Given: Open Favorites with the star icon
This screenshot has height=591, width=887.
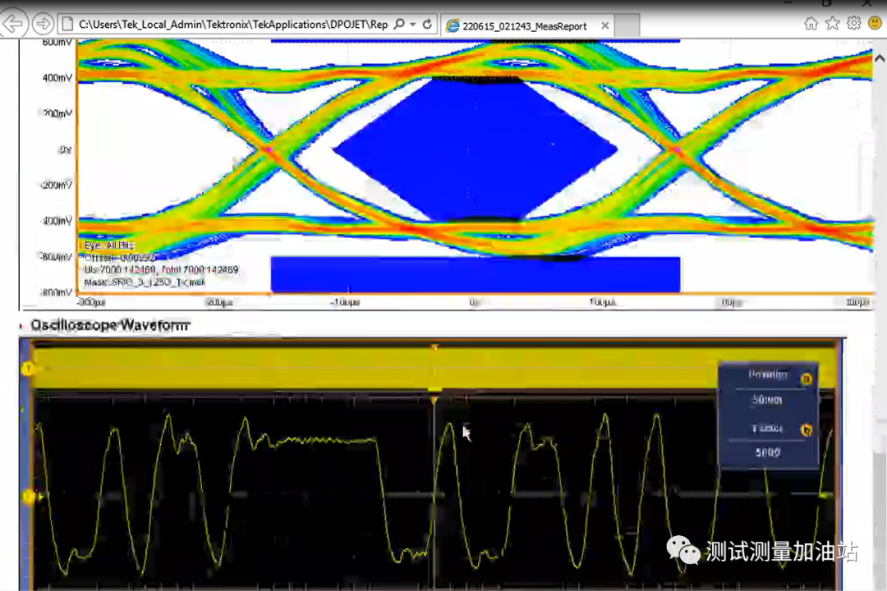Looking at the screenshot, I should [832, 23].
